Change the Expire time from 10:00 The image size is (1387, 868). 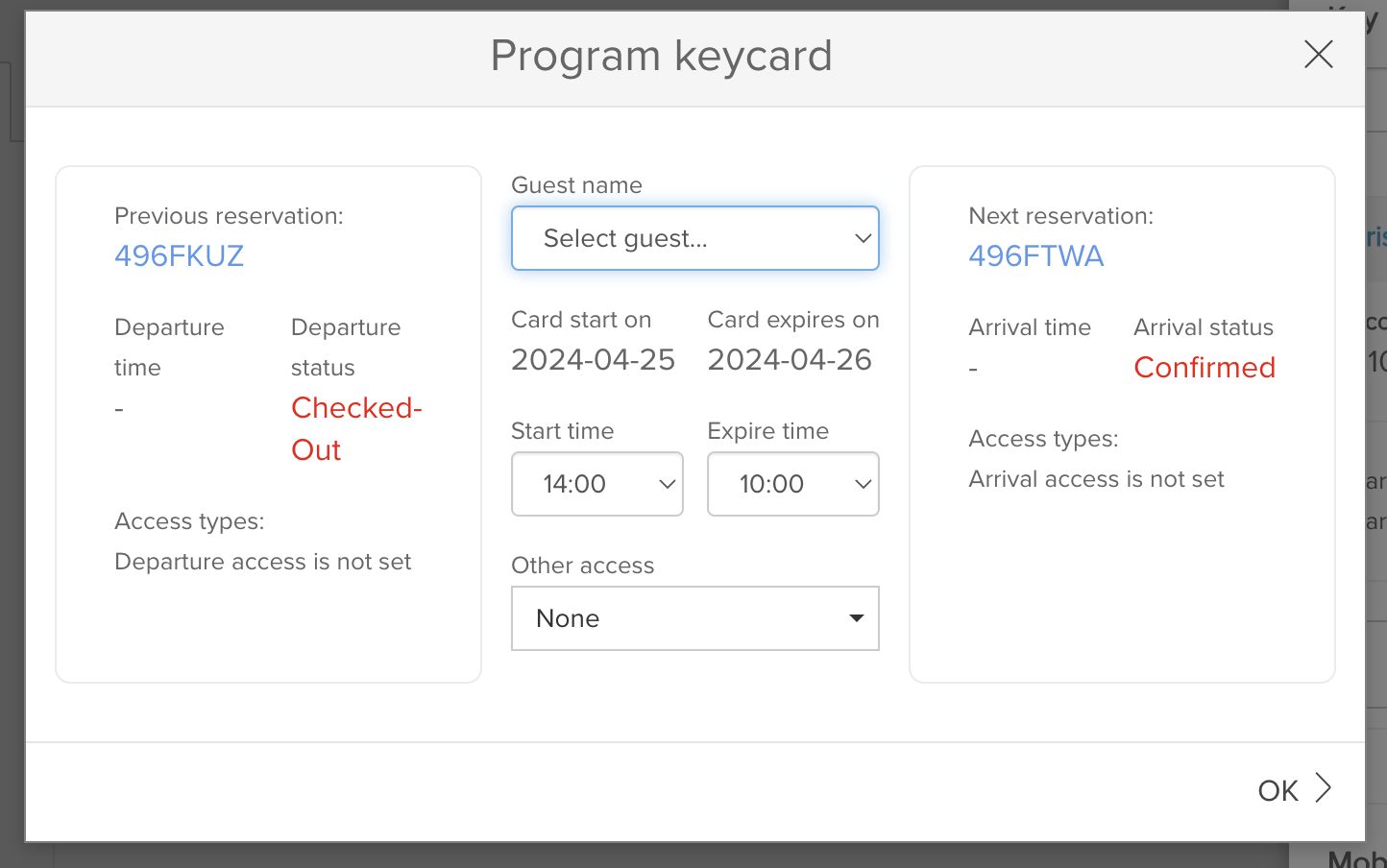[x=793, y=484]
